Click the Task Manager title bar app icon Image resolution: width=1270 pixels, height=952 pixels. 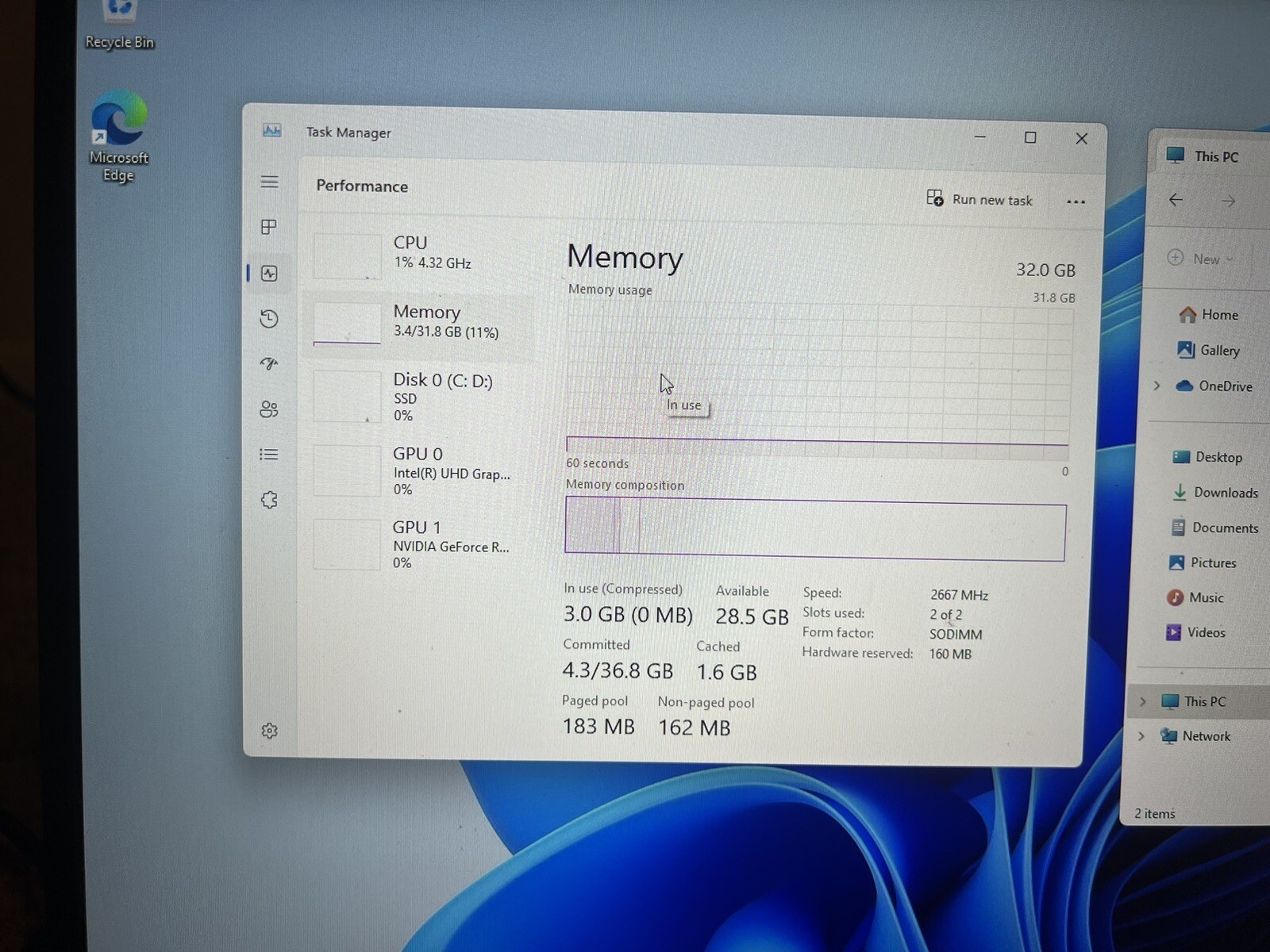point(271,131)
